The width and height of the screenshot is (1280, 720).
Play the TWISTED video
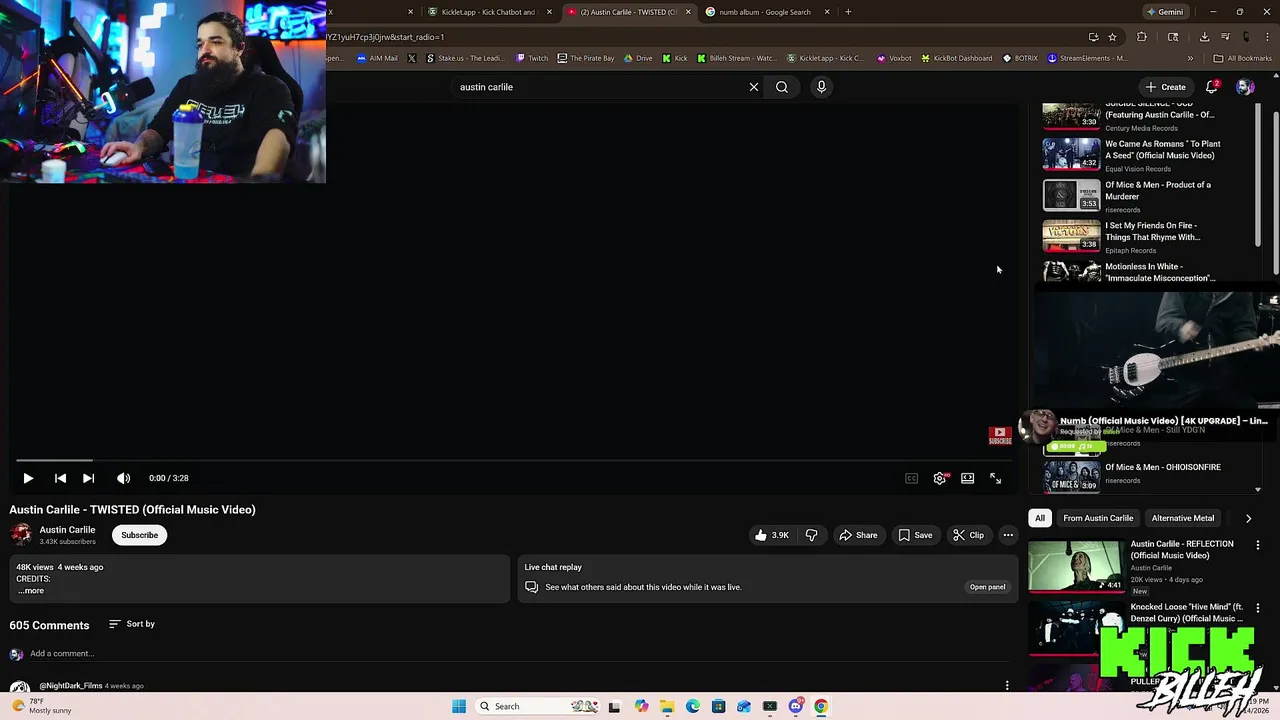[x=28, y=478]
